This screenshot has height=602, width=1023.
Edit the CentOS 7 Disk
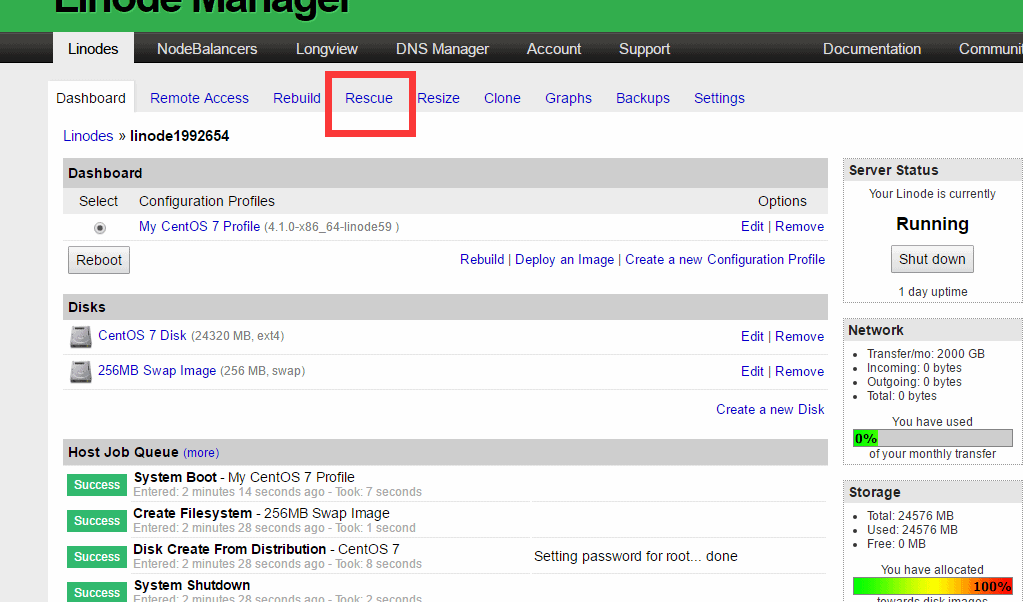(752, 337)
